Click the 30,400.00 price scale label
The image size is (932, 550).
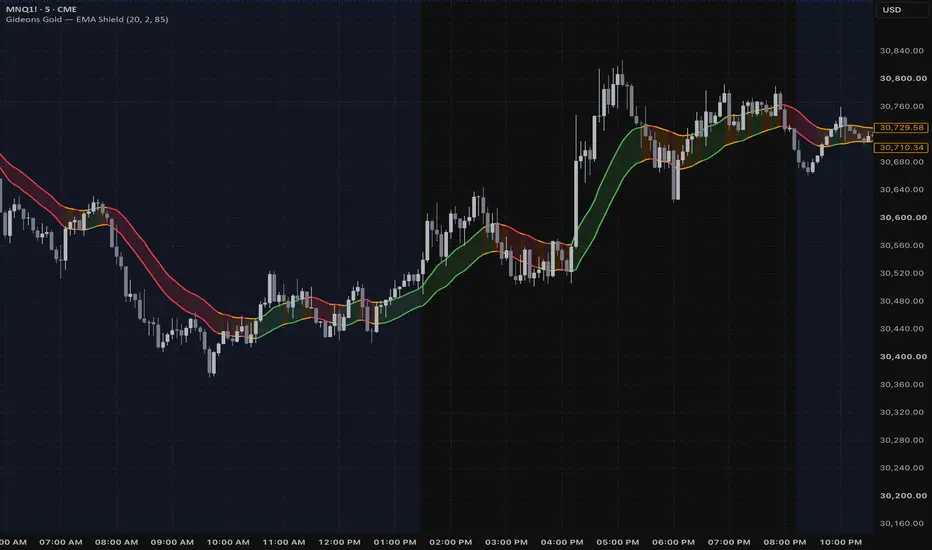point(903,356)
